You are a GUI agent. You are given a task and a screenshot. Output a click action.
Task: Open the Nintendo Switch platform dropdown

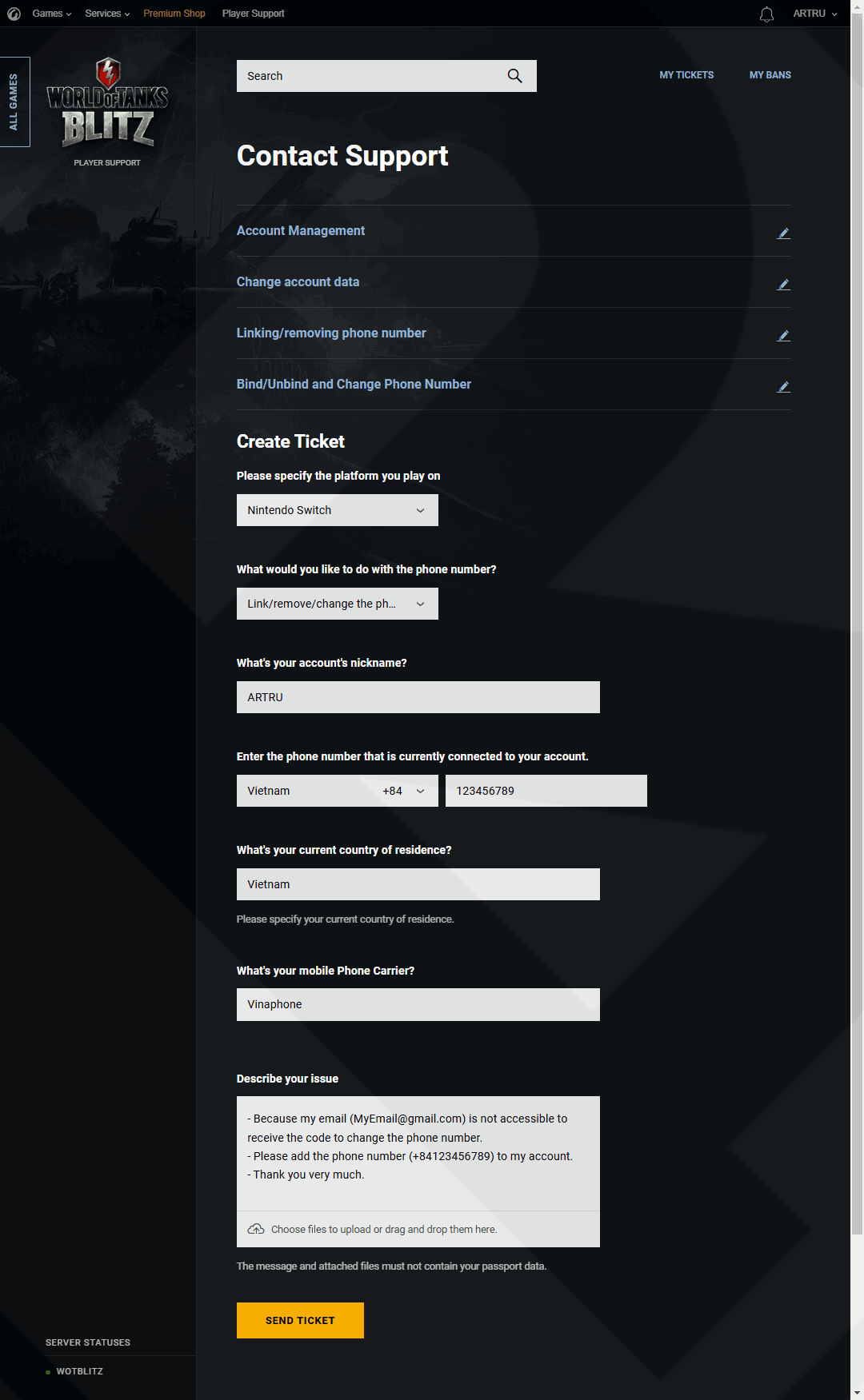338,510
